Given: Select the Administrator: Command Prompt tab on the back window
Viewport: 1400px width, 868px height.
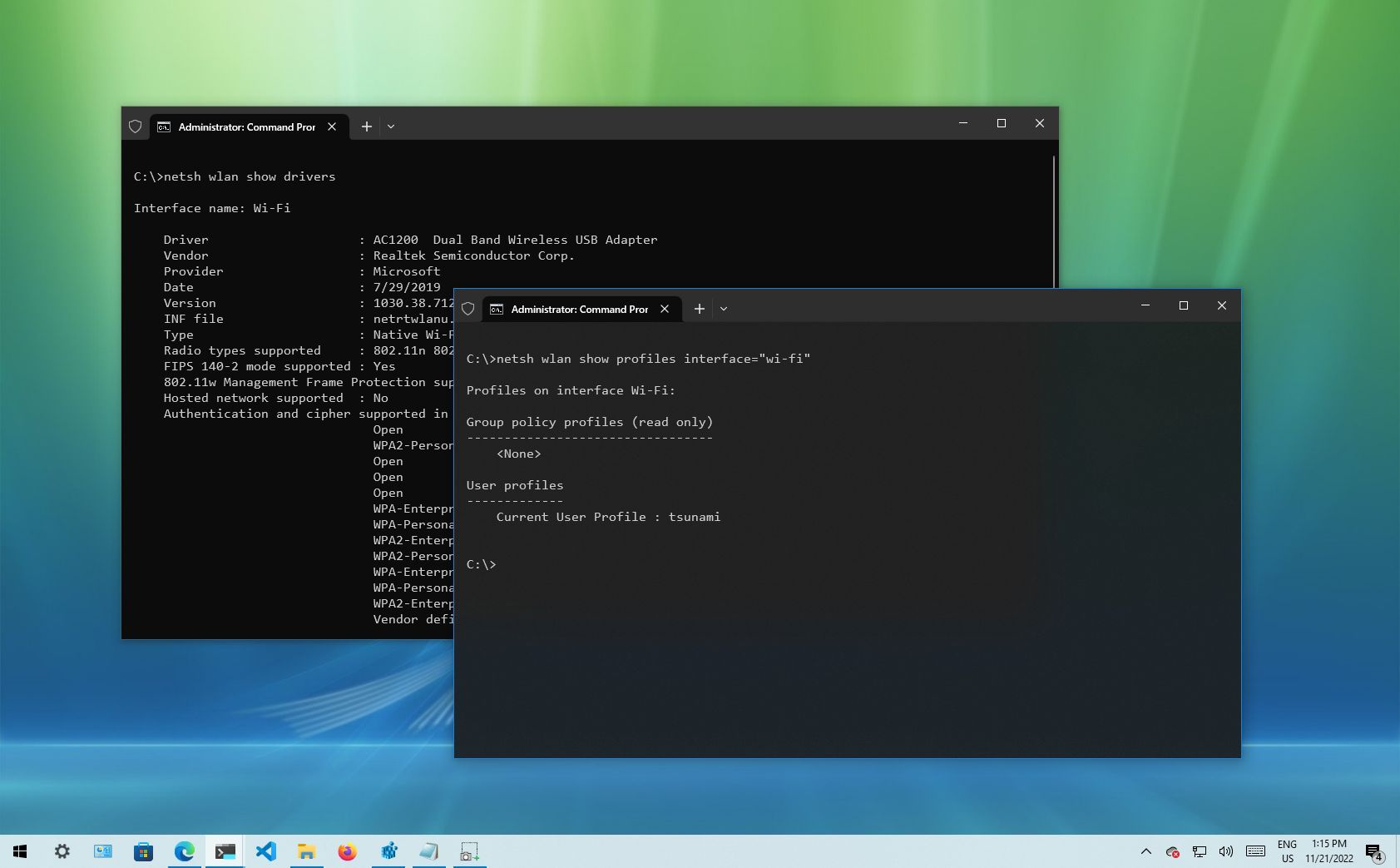Looking at the screenshot, I should (246, 126).
